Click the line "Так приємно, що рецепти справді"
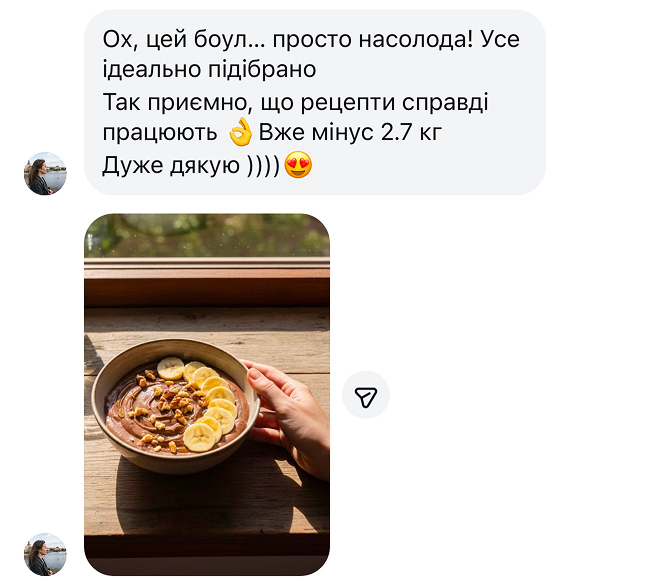The height and width of the screenshot is (581, 645). pos(295,102)
